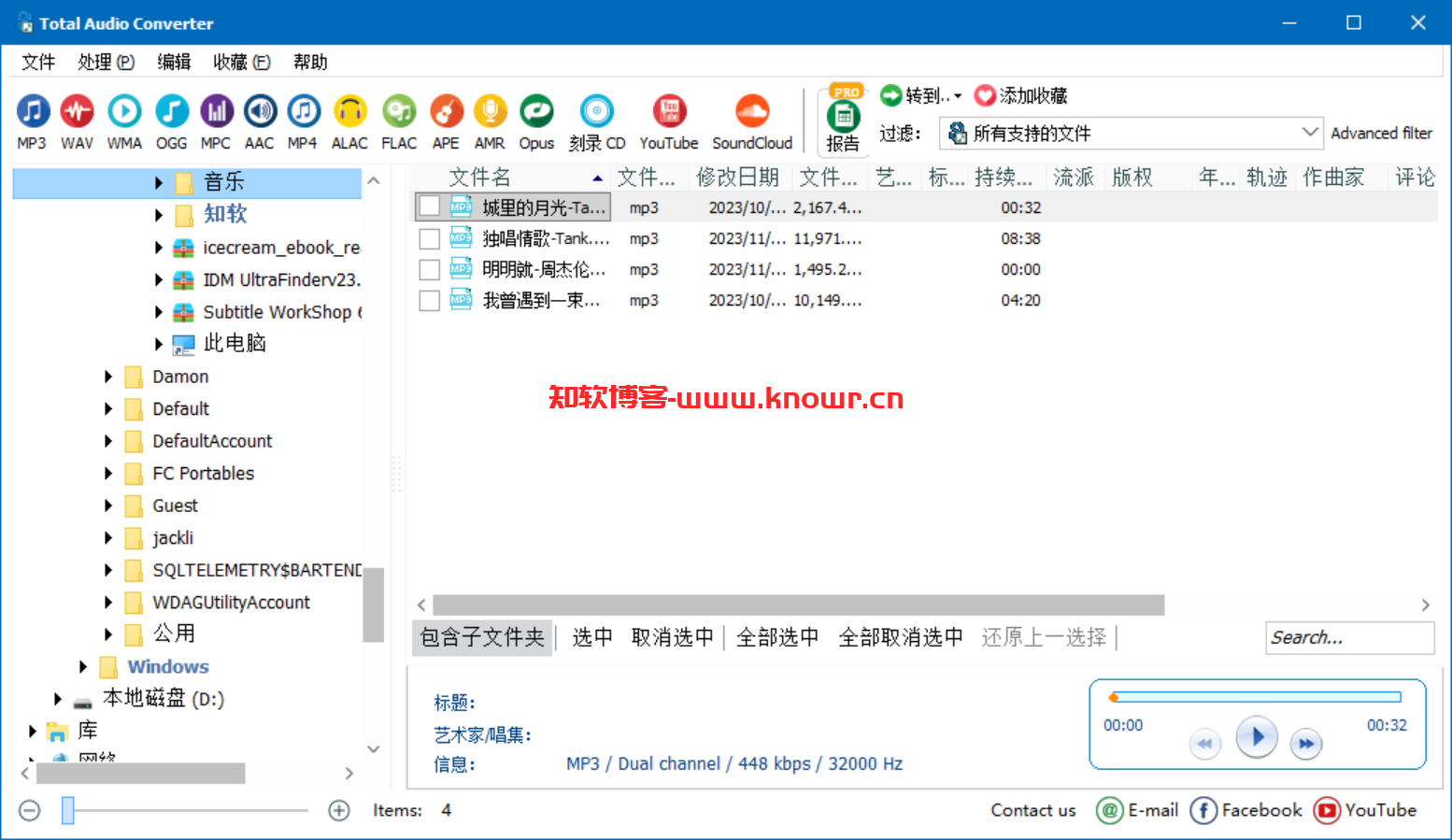Click the 全部取消选中 button
The height and width of the screenshot is (840, 1452).
(901, 637)
